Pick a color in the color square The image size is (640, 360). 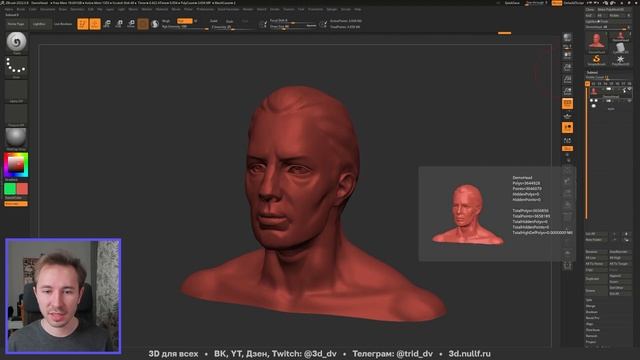[x=16, y=165]
